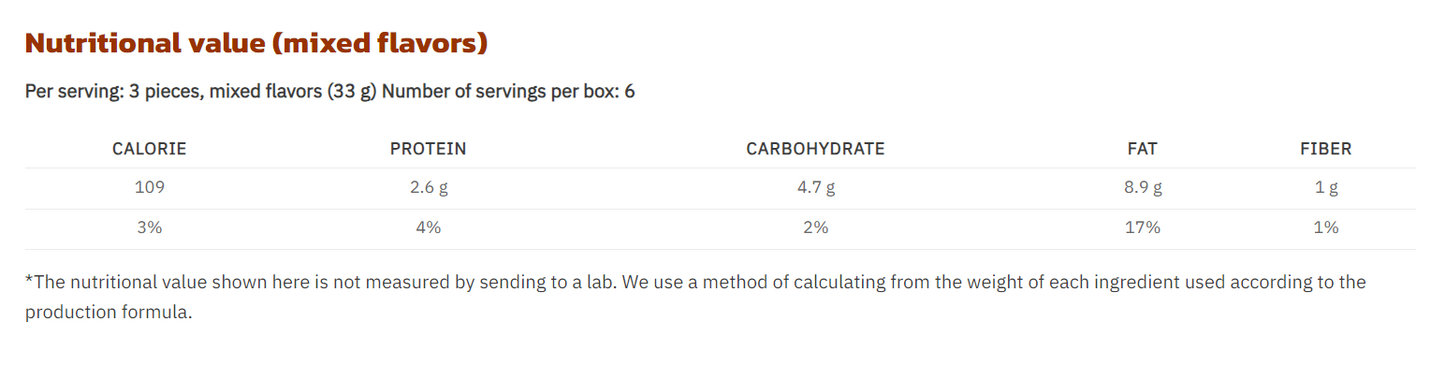Select the 1 g fiber value
This screenshot has height=380, width=1445.
click(x=1326, y=188)
